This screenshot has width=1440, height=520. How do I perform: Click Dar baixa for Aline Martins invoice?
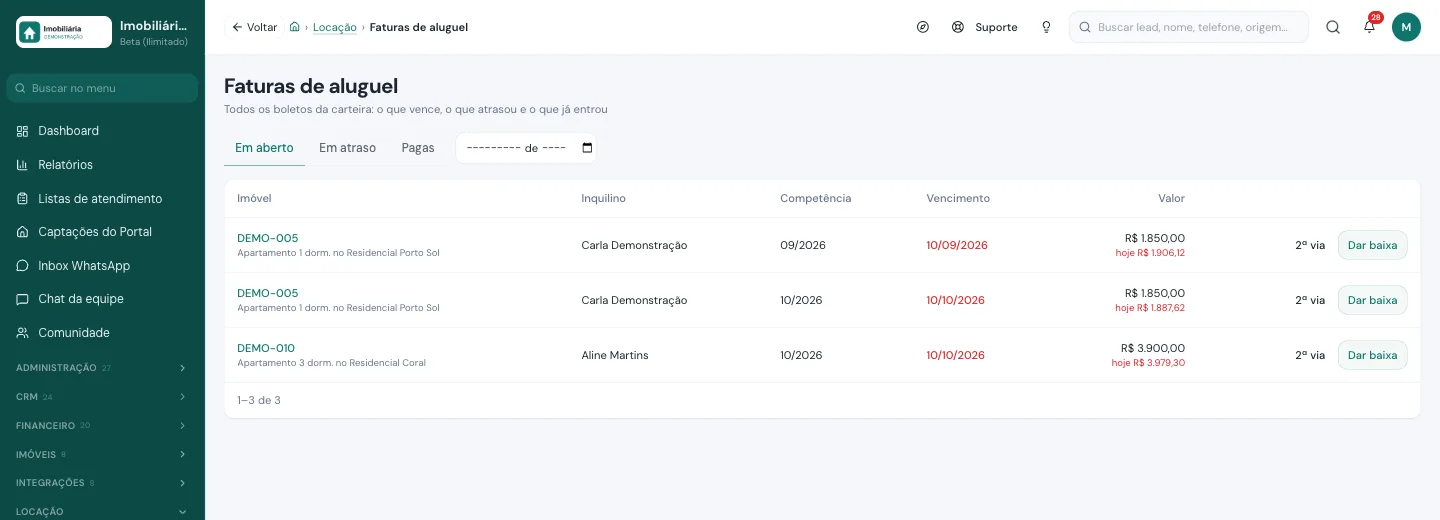1372,355
